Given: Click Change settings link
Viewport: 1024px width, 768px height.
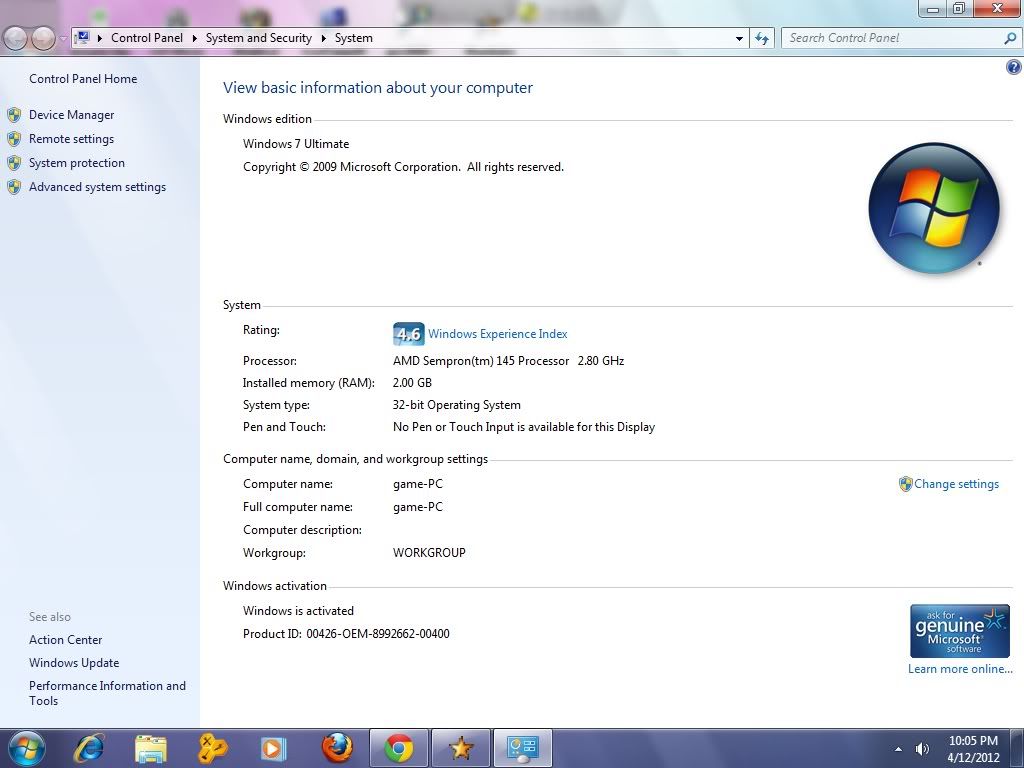Looking at the screenshot, I should (x=956, y=484).
